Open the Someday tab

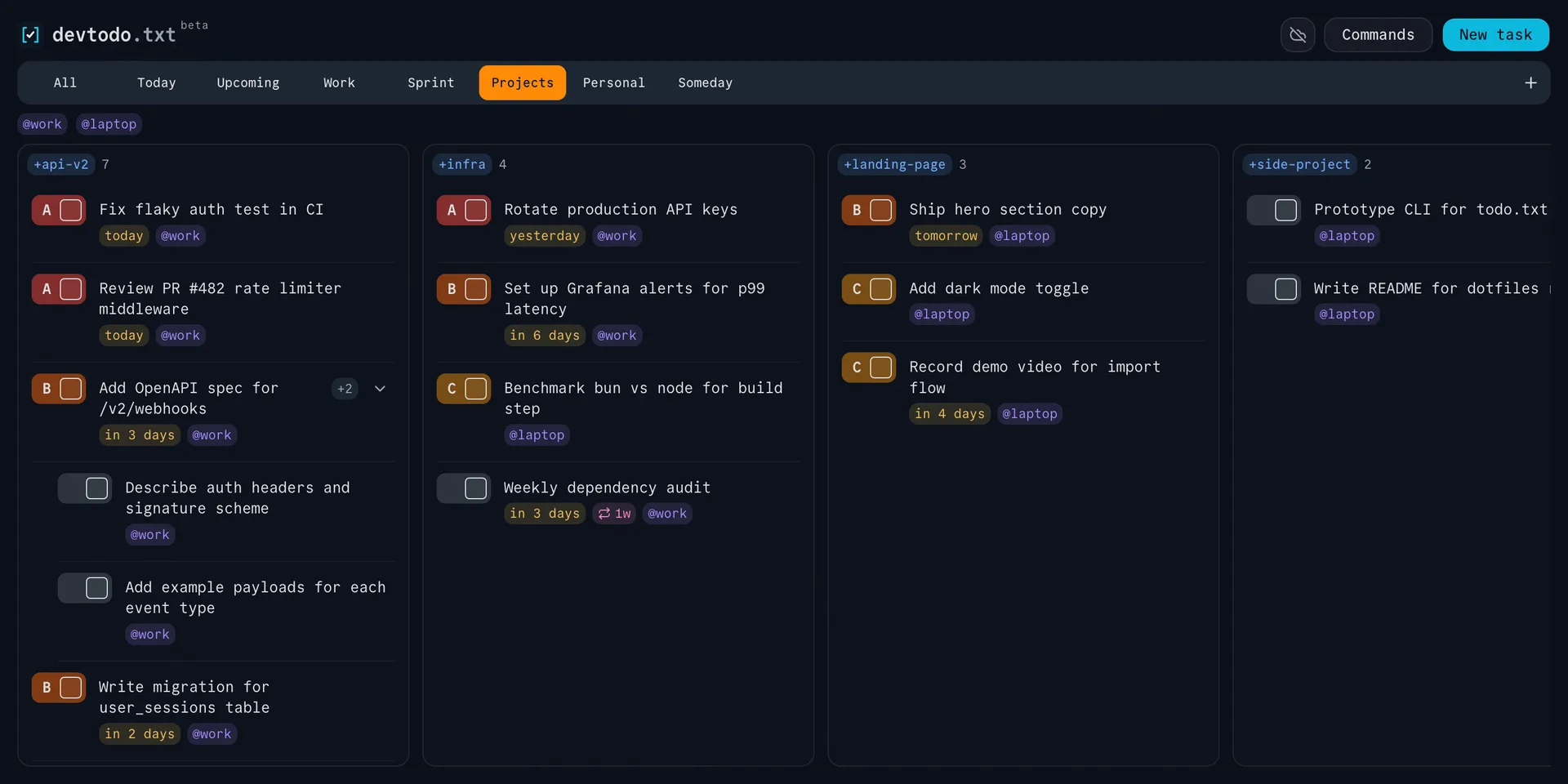point(706,82)
